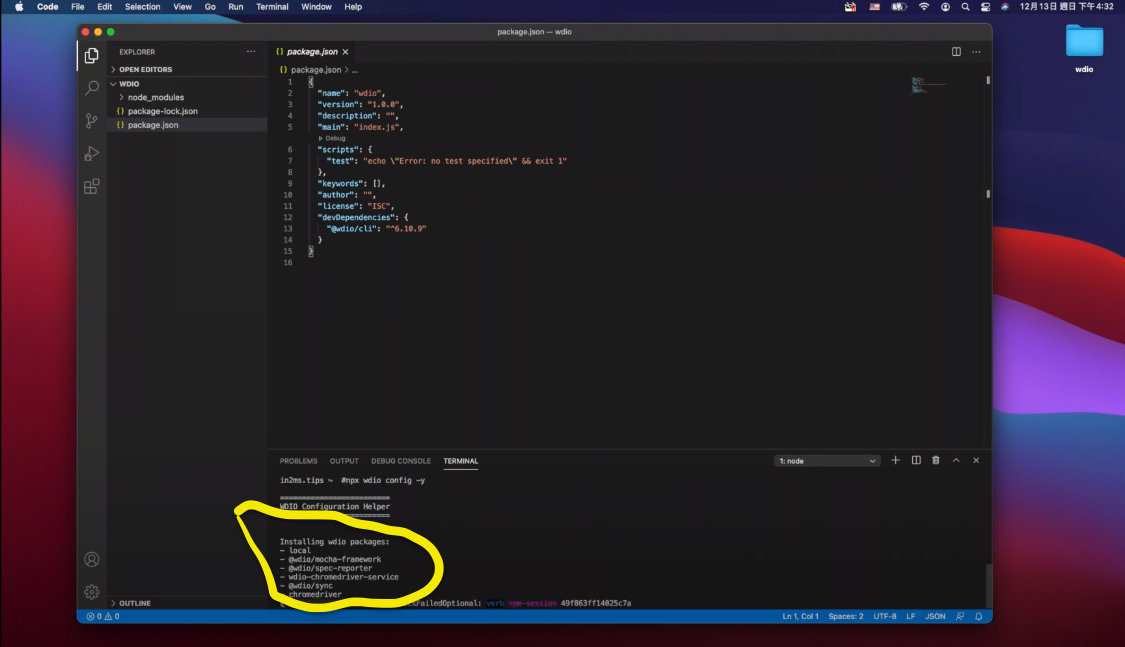Split the terminal panel
Screen dimensions: 1125x647
click(916, 461)
